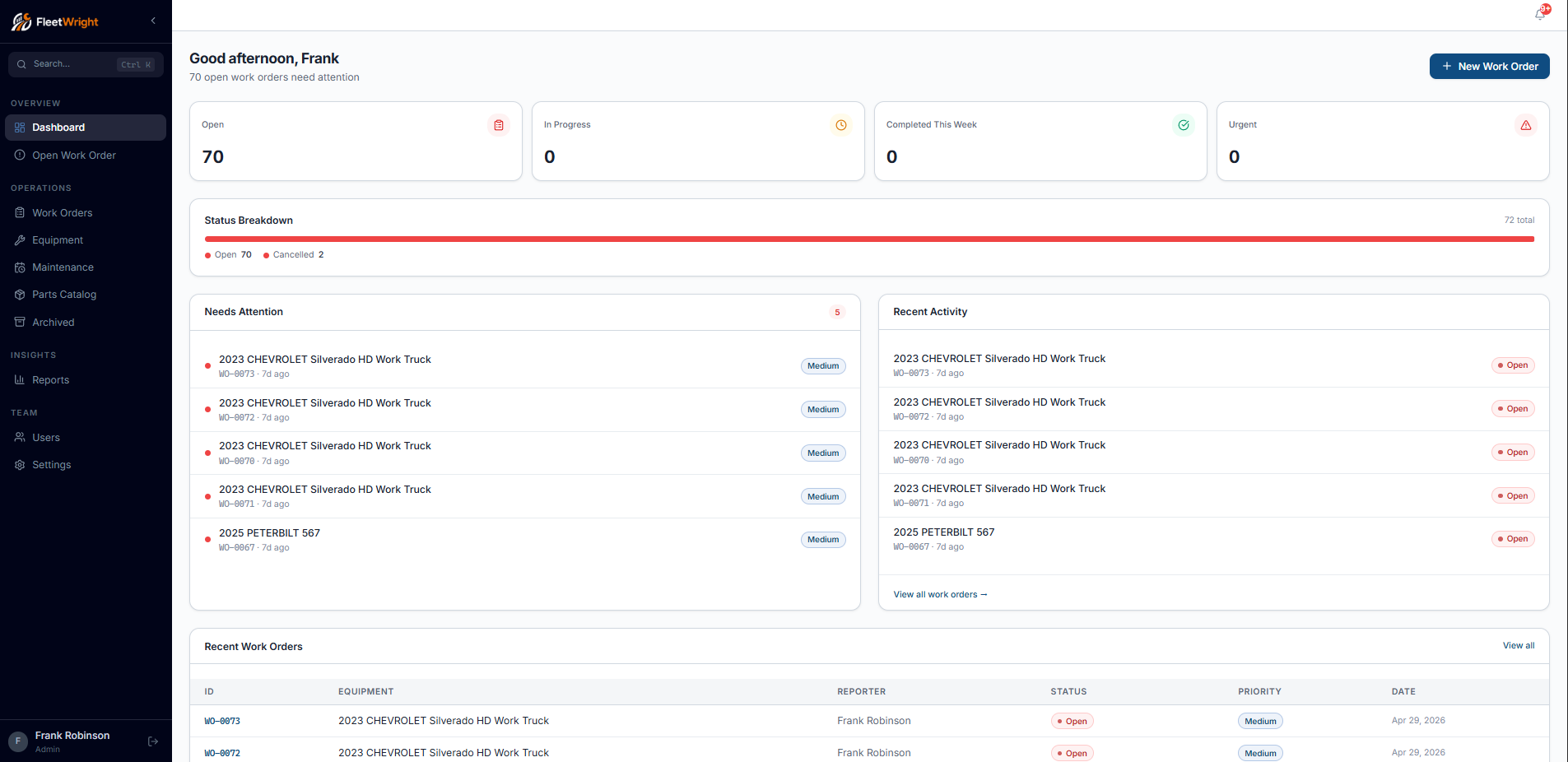
Task: Open WO-0070 in Needs Attention
Action: coord(525,453)
